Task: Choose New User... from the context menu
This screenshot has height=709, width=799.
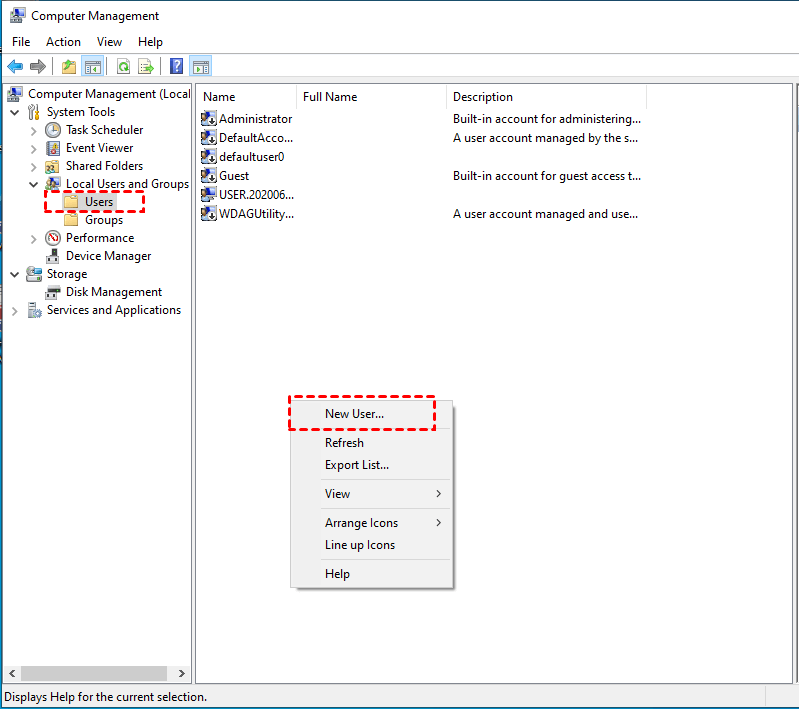Action: (354, 414)
